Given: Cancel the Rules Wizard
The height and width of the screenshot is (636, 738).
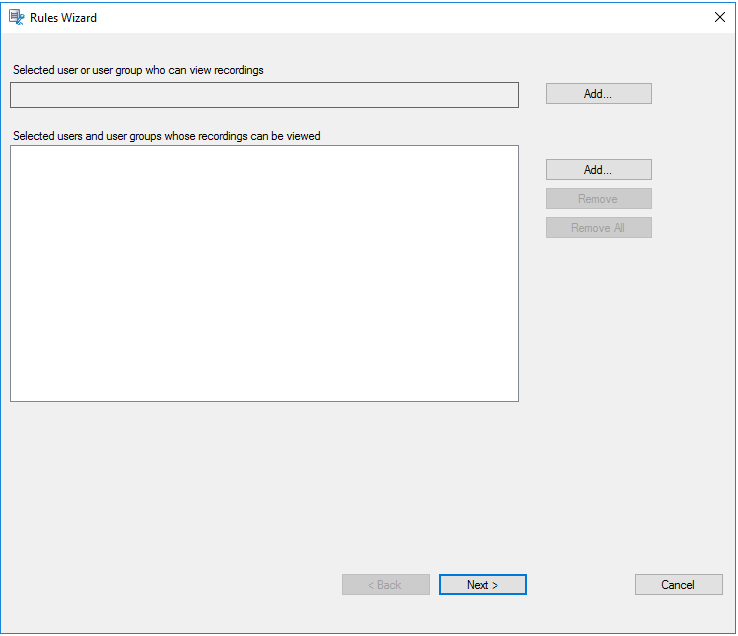Looking at the screenshot, I should [x=678, y=585].
